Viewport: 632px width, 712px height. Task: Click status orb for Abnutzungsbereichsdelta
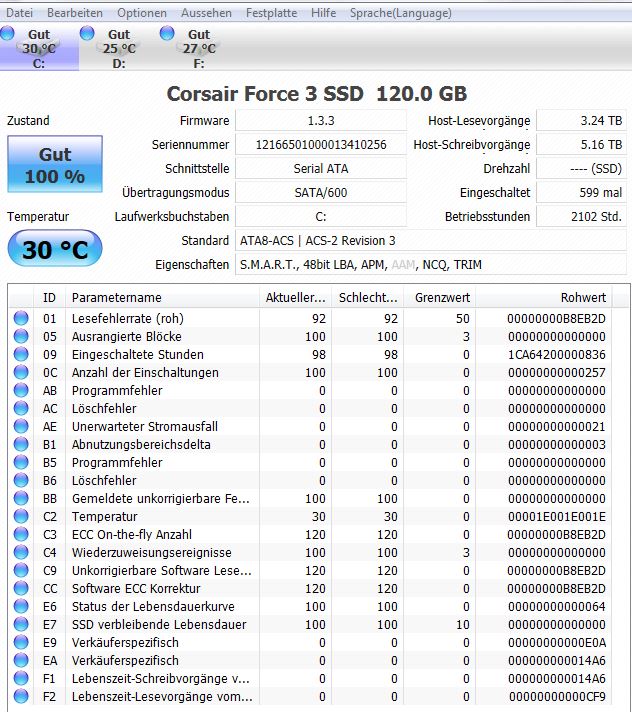[21, 444]
